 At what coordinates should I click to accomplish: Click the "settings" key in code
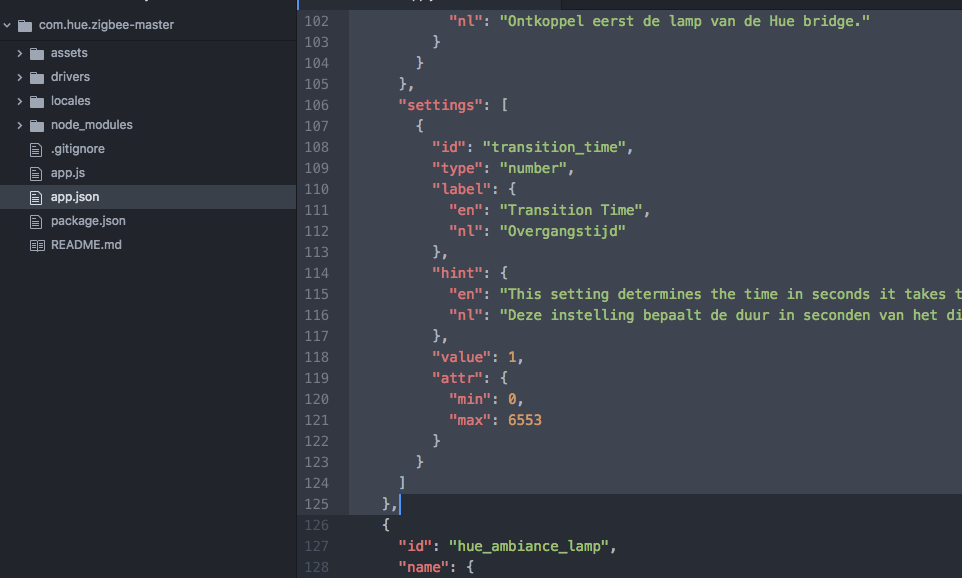[x=441, y=105]
